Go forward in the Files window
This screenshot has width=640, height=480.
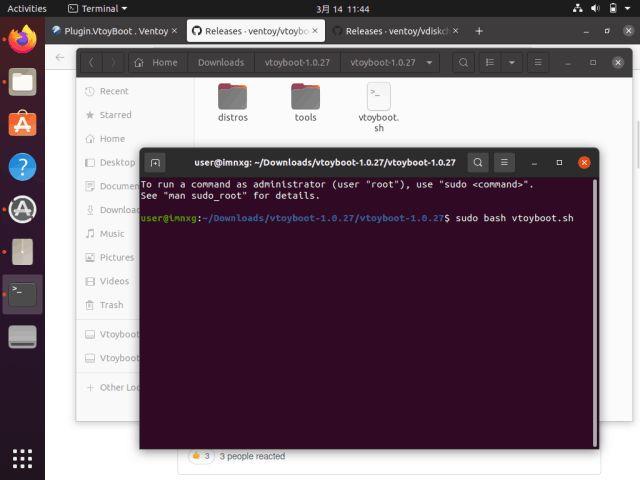click(113, 62)
